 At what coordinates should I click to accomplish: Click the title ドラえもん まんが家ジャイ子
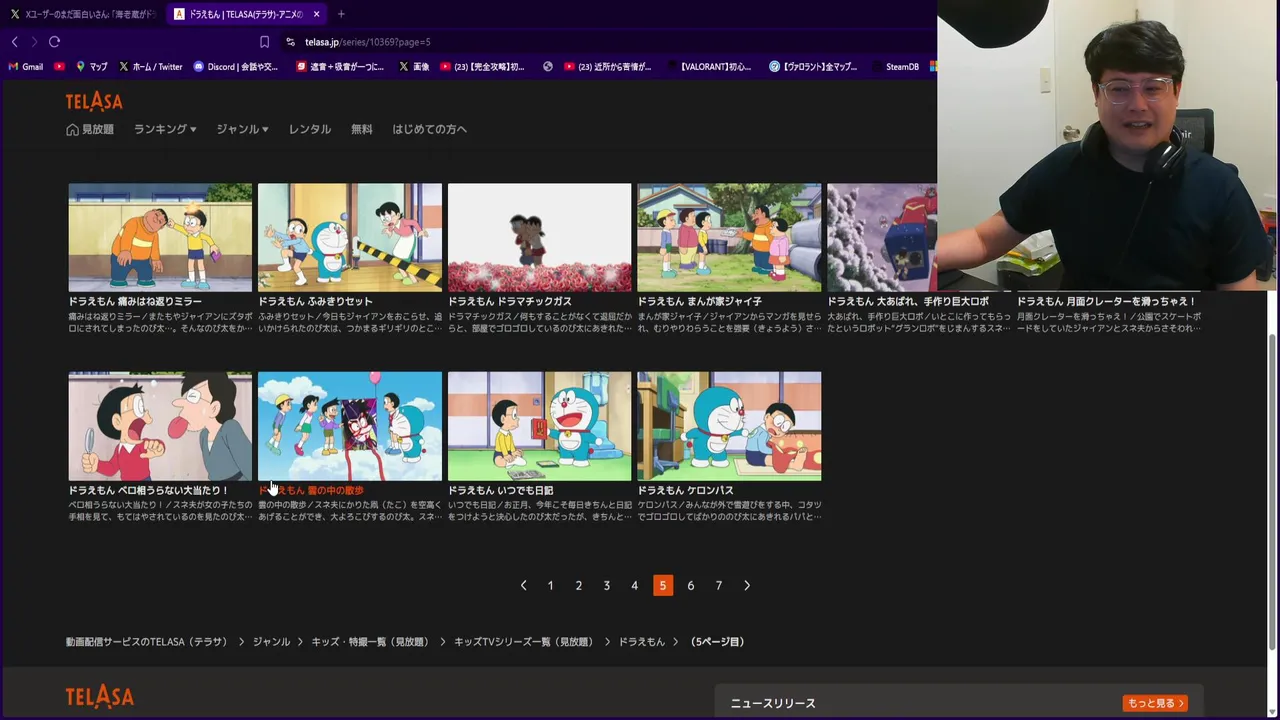point(700,301)
